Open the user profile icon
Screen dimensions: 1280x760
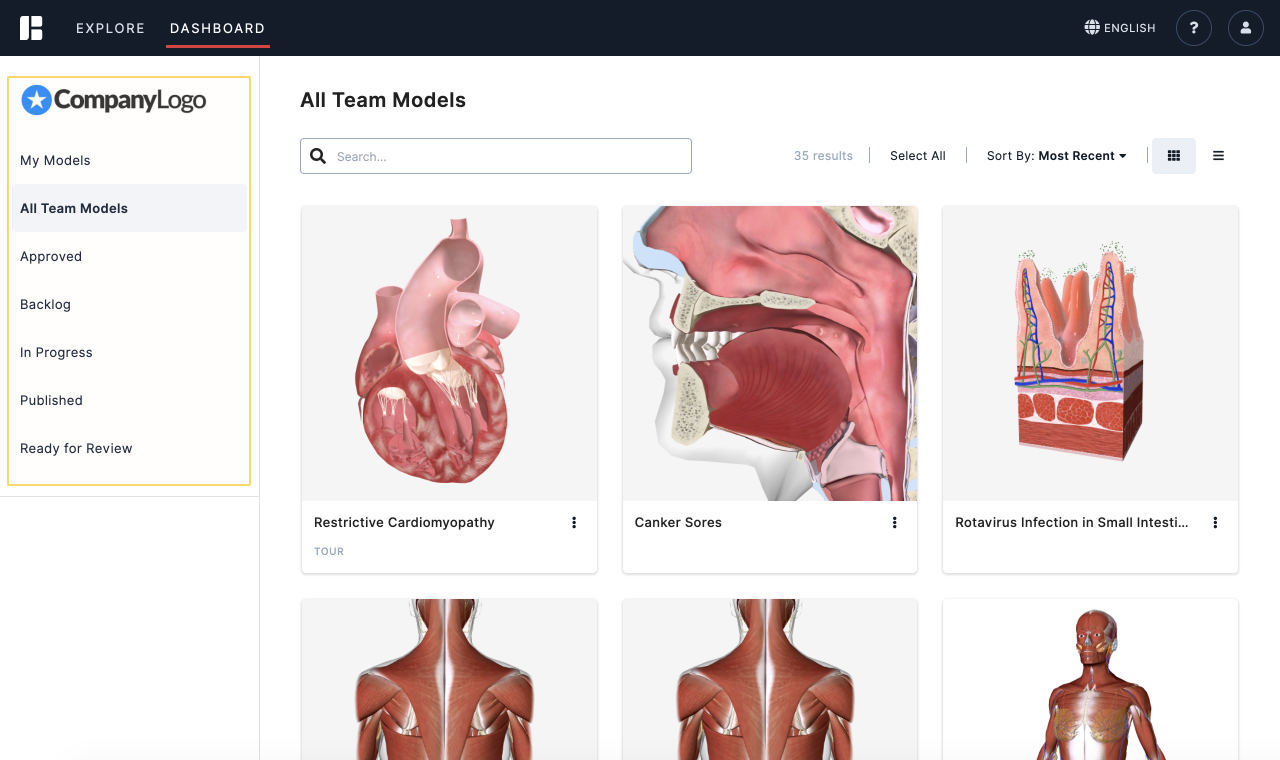(1246, 28)
